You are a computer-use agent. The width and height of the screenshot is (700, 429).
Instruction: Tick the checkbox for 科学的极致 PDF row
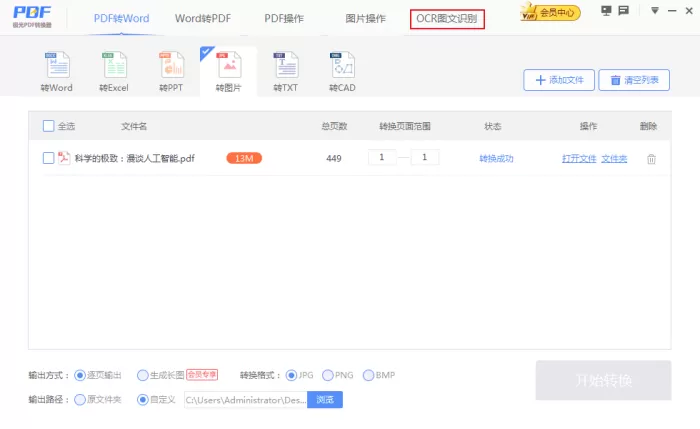click(49, 158)
